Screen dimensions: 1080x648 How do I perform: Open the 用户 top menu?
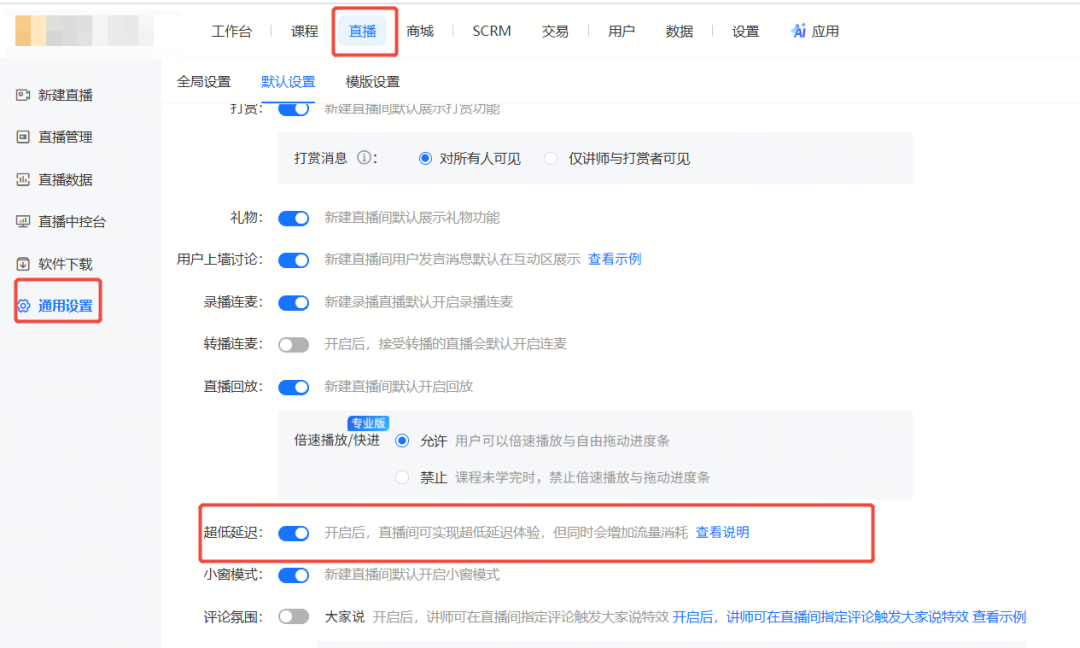[621, 31]
